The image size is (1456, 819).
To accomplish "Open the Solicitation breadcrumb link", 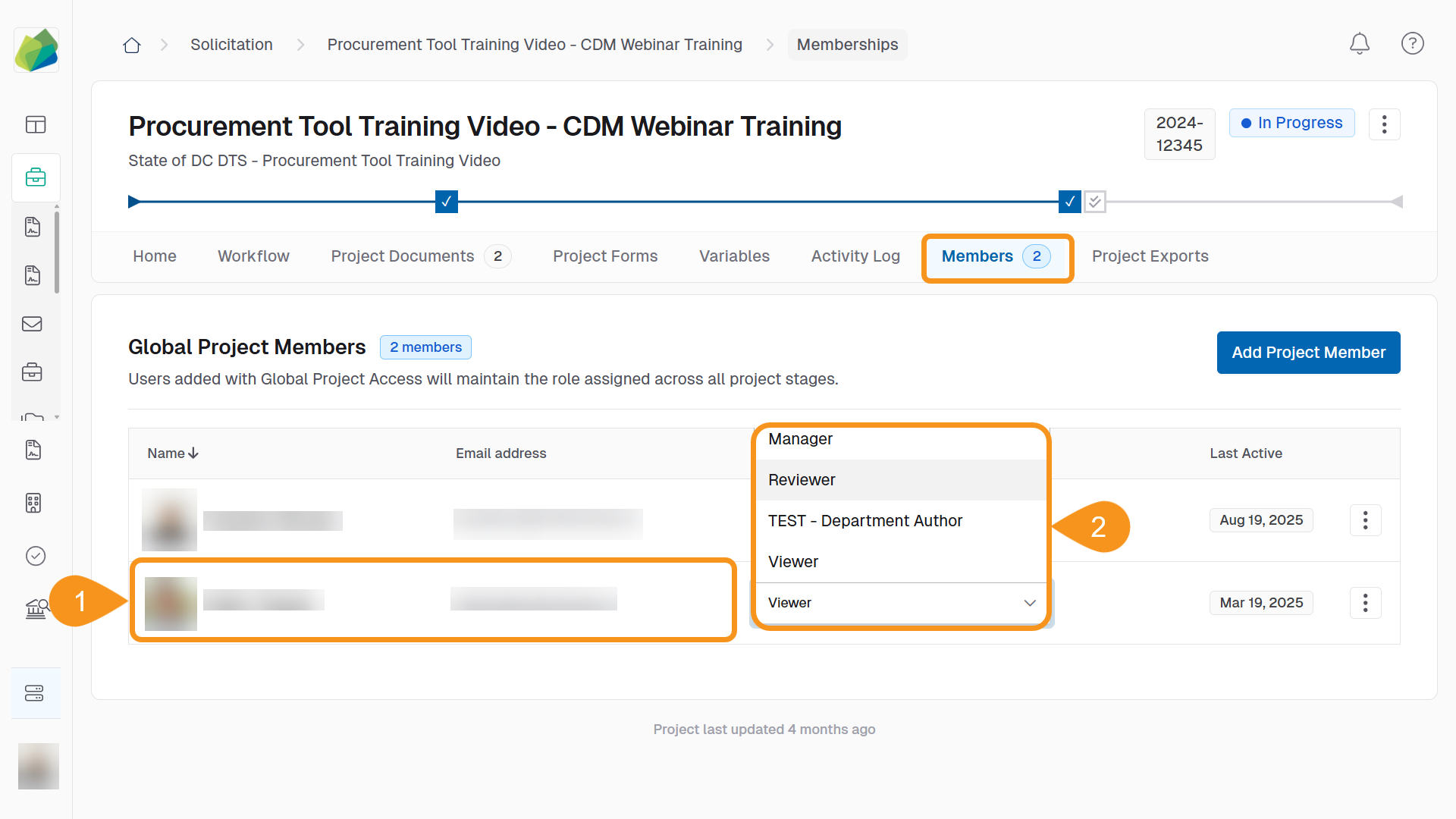I will 231,45.
